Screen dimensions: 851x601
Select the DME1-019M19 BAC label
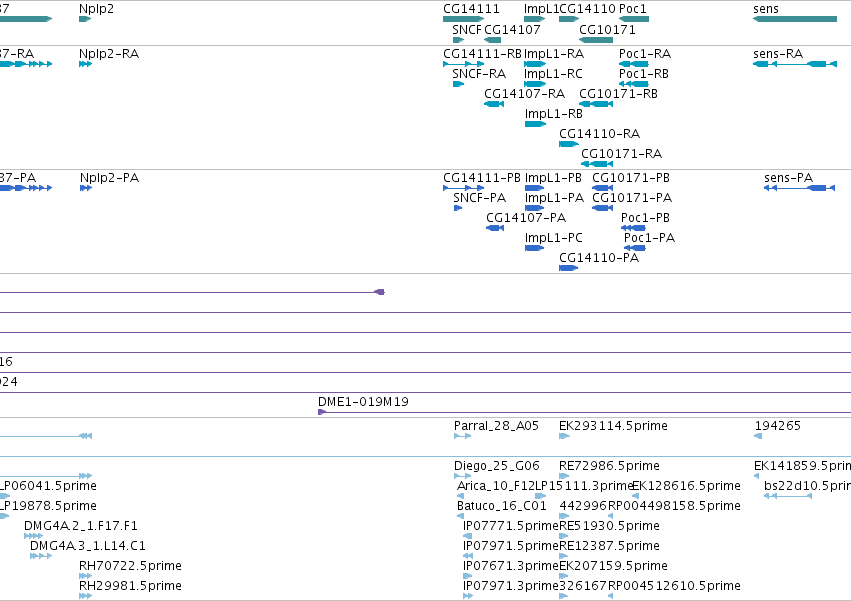[364, 402]
